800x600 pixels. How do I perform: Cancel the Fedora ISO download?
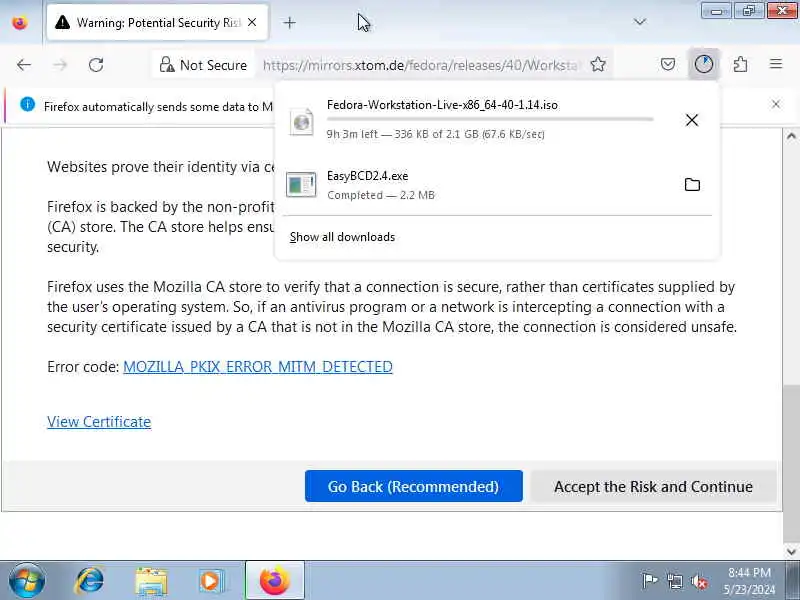point(692,120)
